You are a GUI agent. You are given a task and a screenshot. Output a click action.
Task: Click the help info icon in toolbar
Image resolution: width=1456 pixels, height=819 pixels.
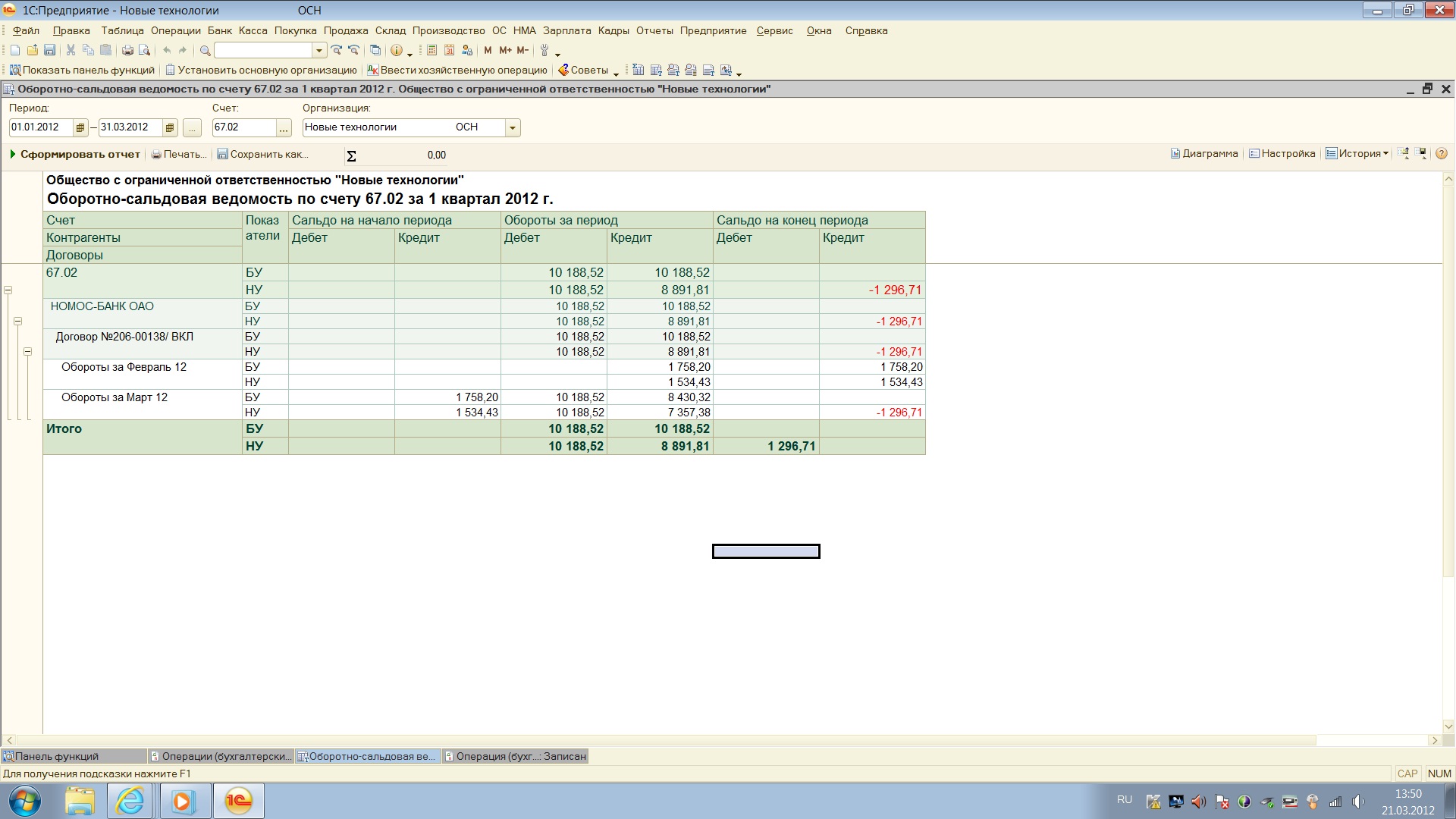click(x=396, y=50)
